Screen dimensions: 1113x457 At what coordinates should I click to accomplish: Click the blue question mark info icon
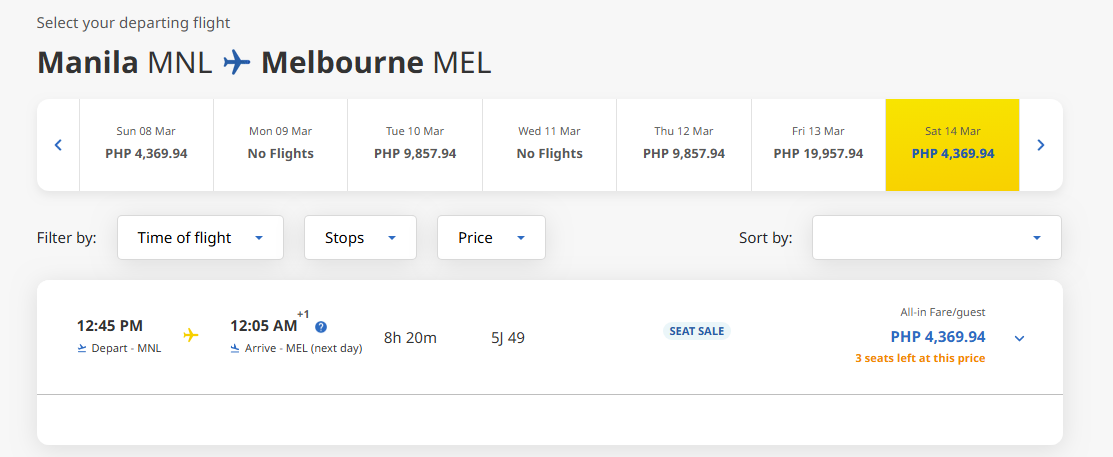click(x=321, y=327)
